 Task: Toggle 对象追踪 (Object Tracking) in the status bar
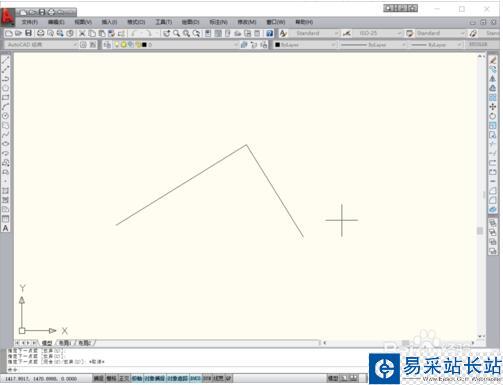click(x=177, y=378)
